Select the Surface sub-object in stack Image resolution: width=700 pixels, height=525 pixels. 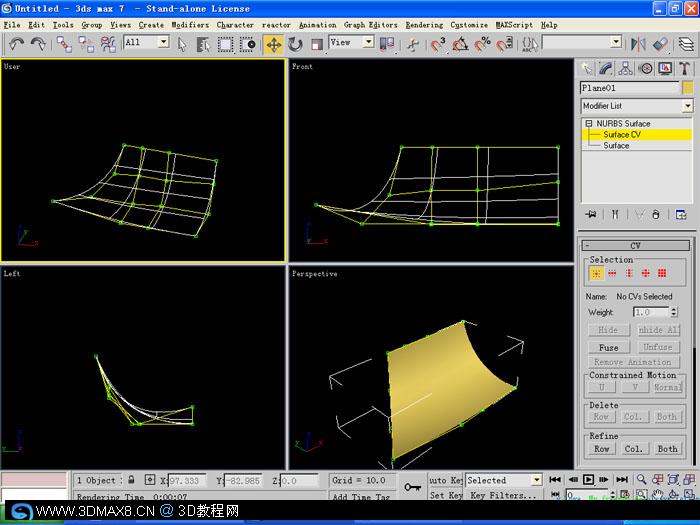tap(616, 146)
